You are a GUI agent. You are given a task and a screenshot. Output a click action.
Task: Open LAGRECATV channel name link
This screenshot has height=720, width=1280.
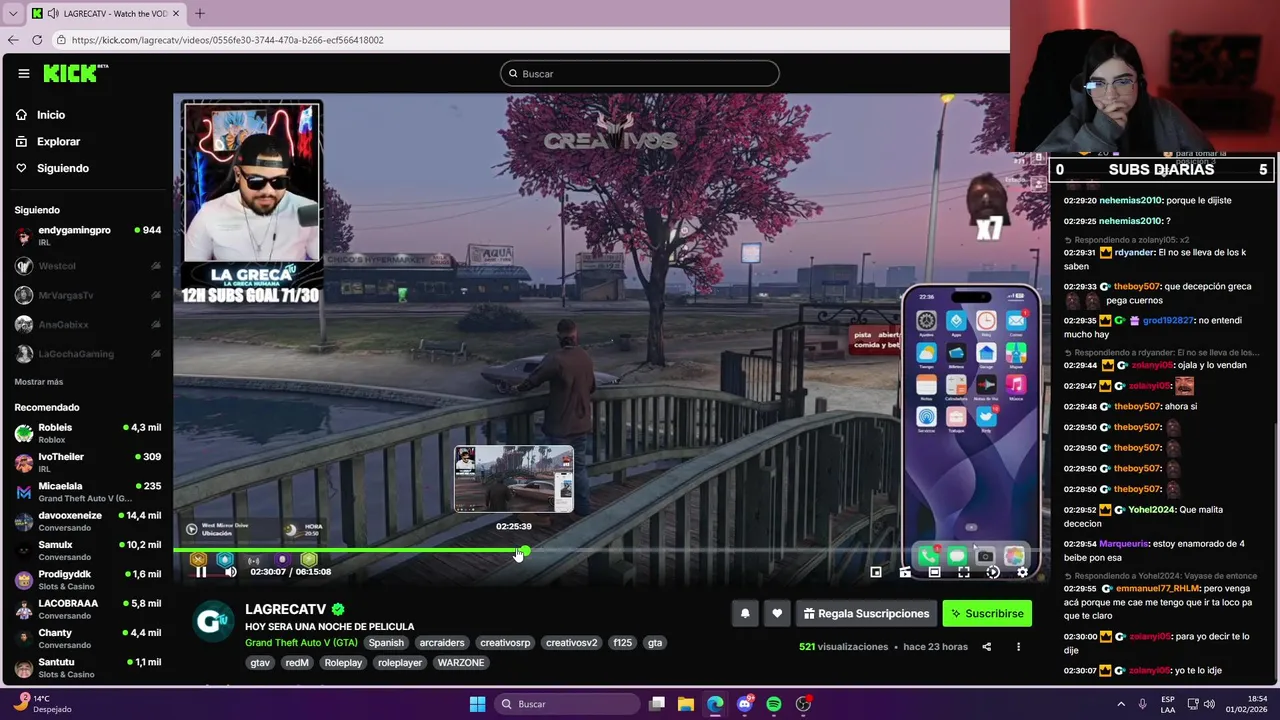point(286,609)
